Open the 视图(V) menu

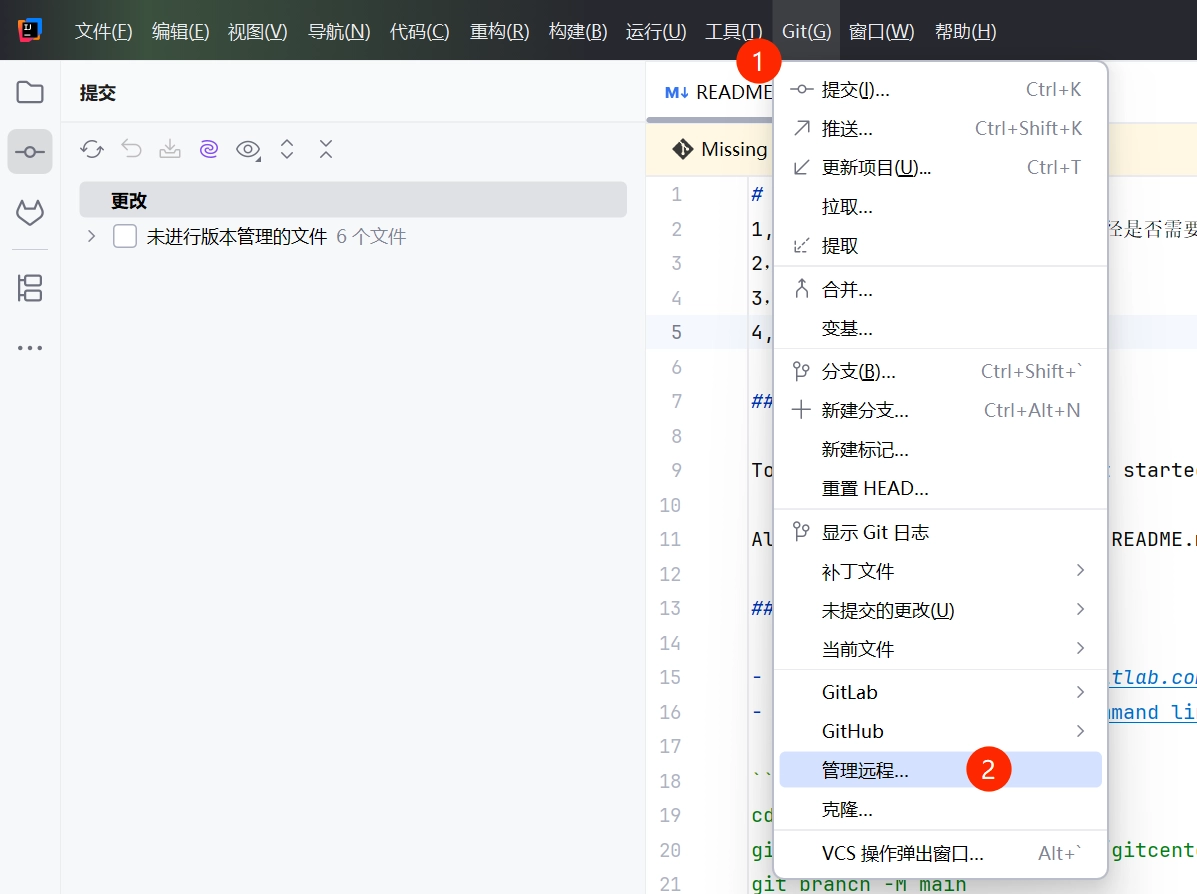point(257,31)
